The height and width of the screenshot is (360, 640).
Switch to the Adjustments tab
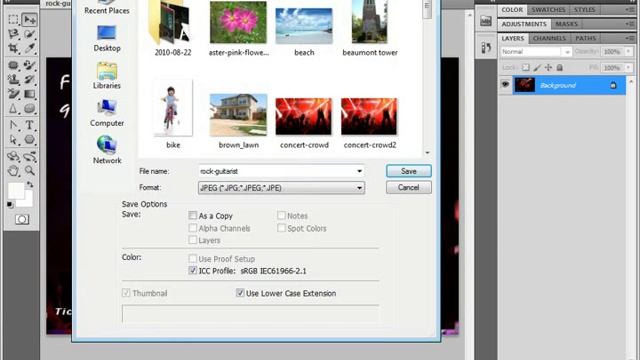click(x=524, y=24)
